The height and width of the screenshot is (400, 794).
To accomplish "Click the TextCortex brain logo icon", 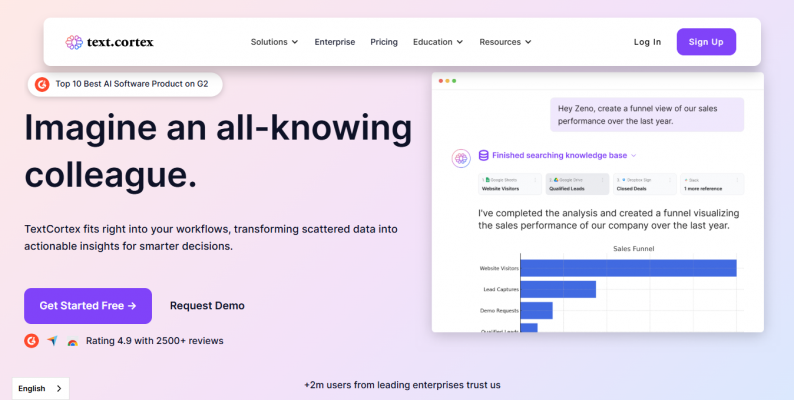I will [73, 42].
